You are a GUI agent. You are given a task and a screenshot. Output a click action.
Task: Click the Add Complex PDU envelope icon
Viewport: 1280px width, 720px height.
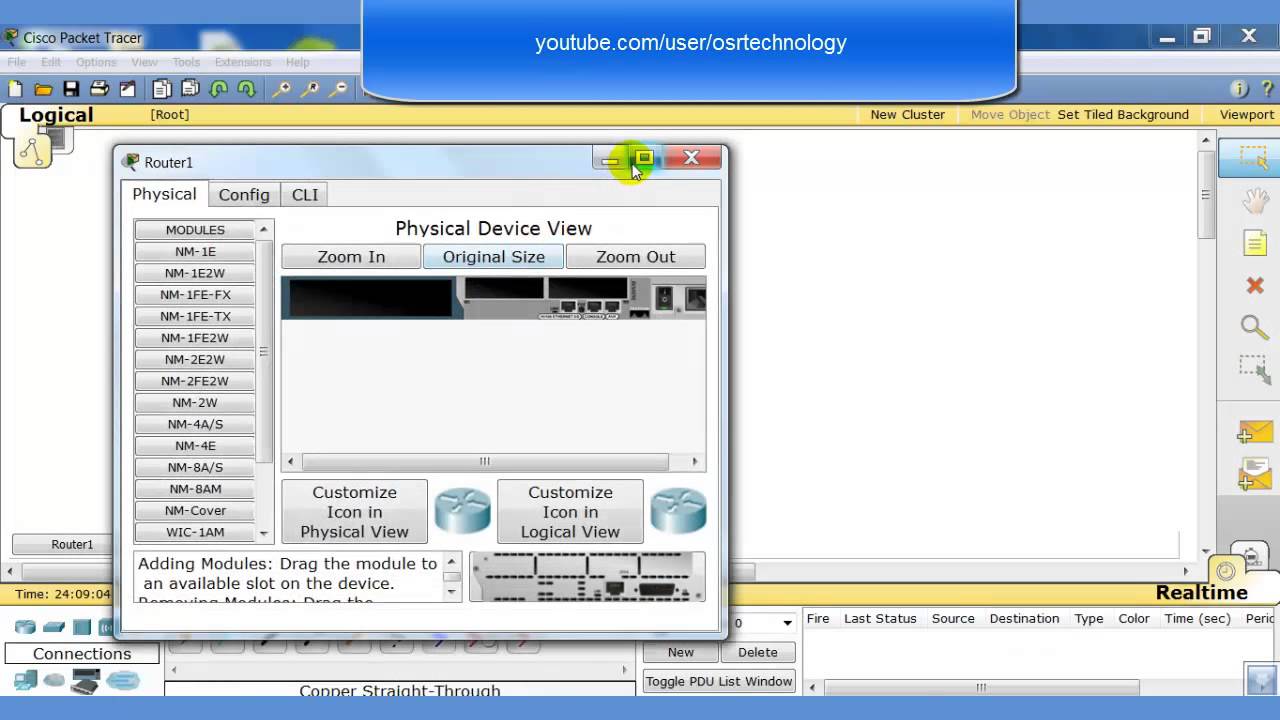1255,474
